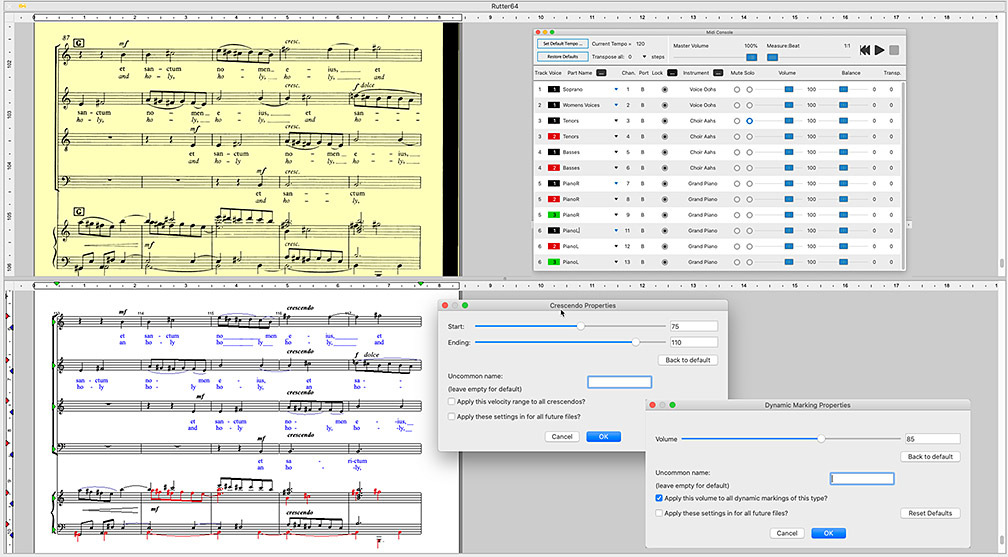
Task: Click the Set Default Tempo button
Action: [562, 44]
